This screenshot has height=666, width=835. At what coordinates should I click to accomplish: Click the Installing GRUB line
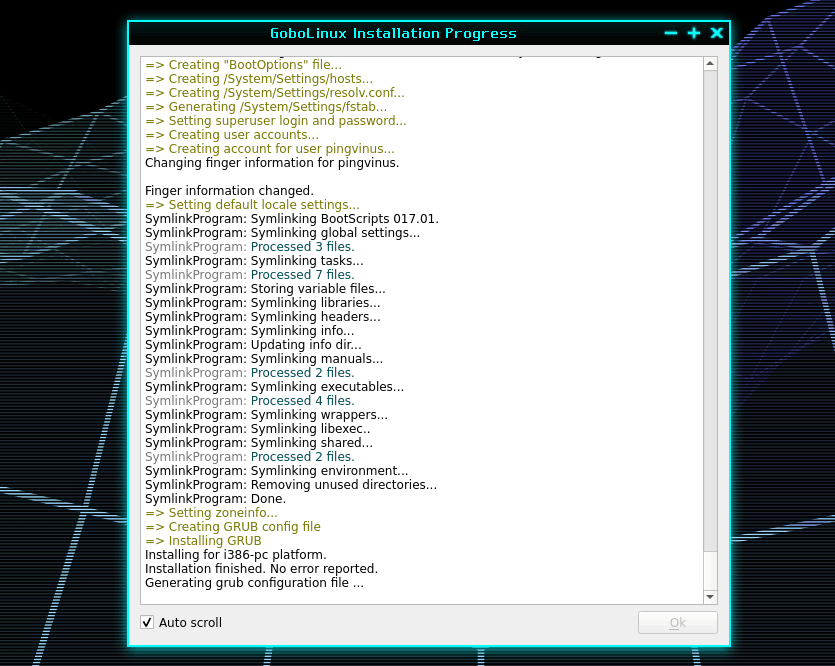(203, 541)
